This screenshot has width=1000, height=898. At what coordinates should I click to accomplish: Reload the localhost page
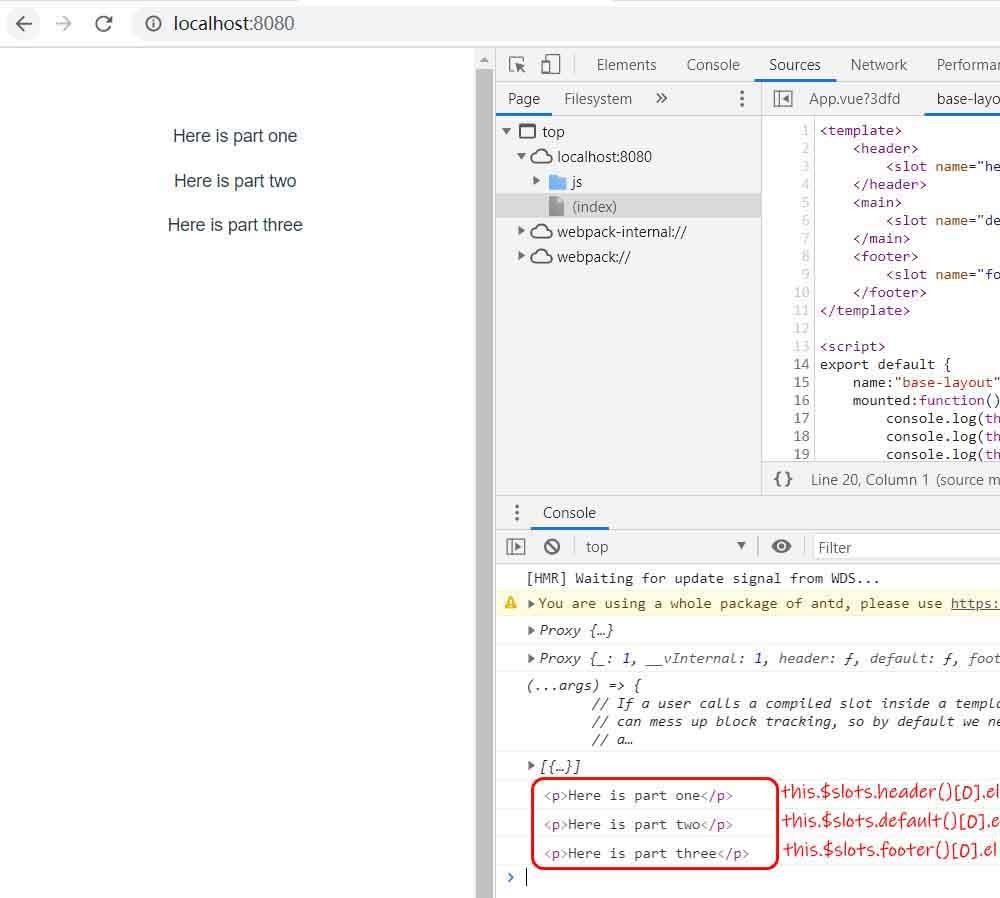[104, 23]
